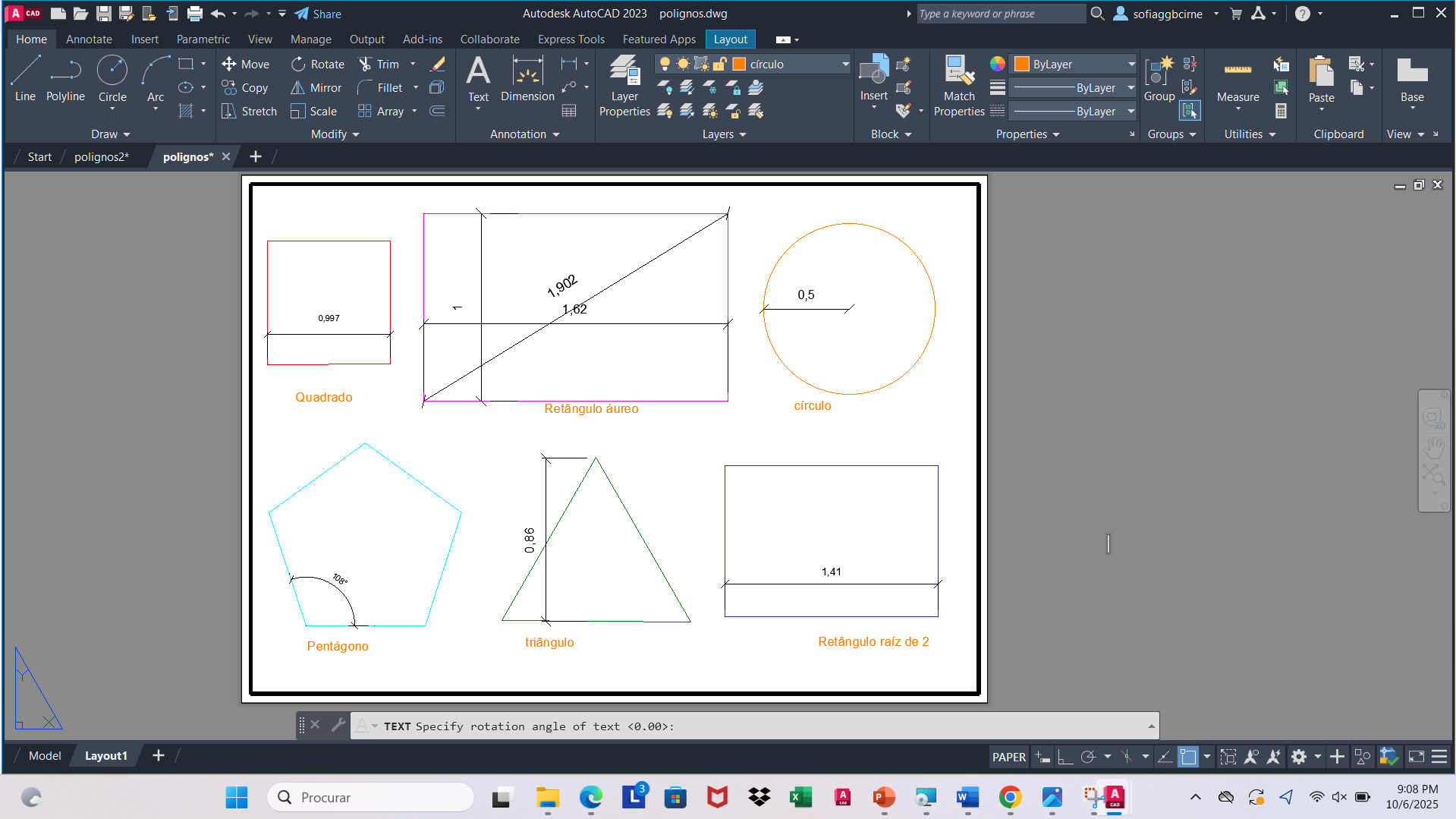Click the Share button
This screenshot has height=819, width=1456.
pyautogui.click(x=318, y=14)
